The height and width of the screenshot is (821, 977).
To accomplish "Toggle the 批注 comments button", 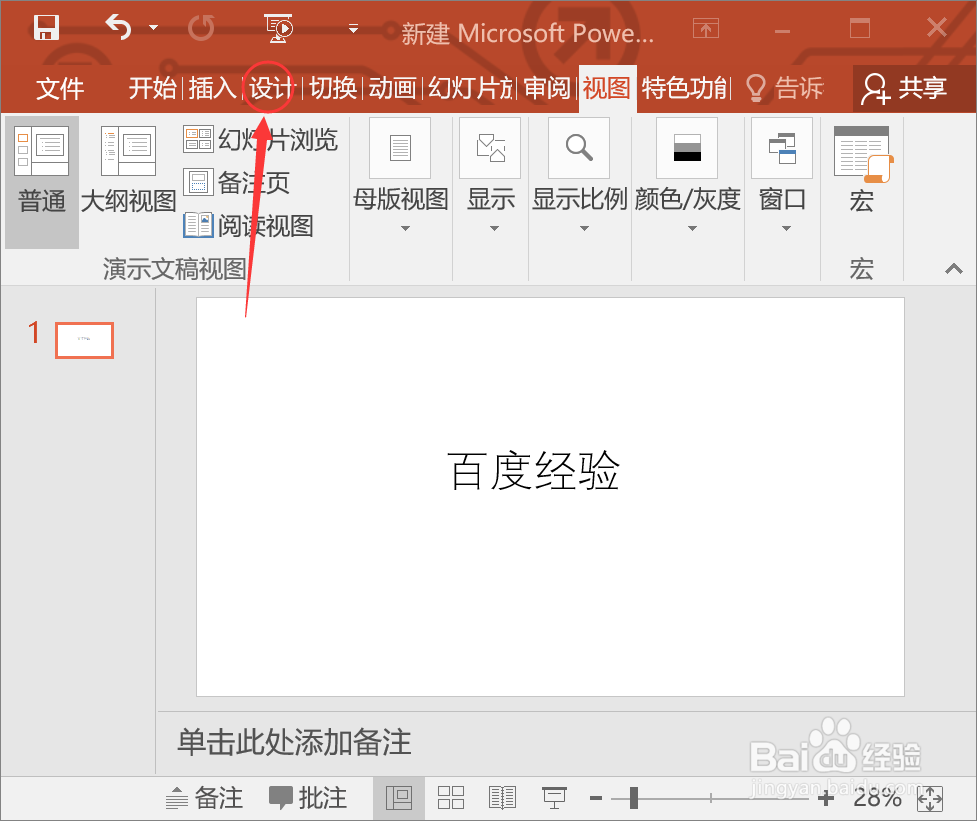I will tap(308, 798).
